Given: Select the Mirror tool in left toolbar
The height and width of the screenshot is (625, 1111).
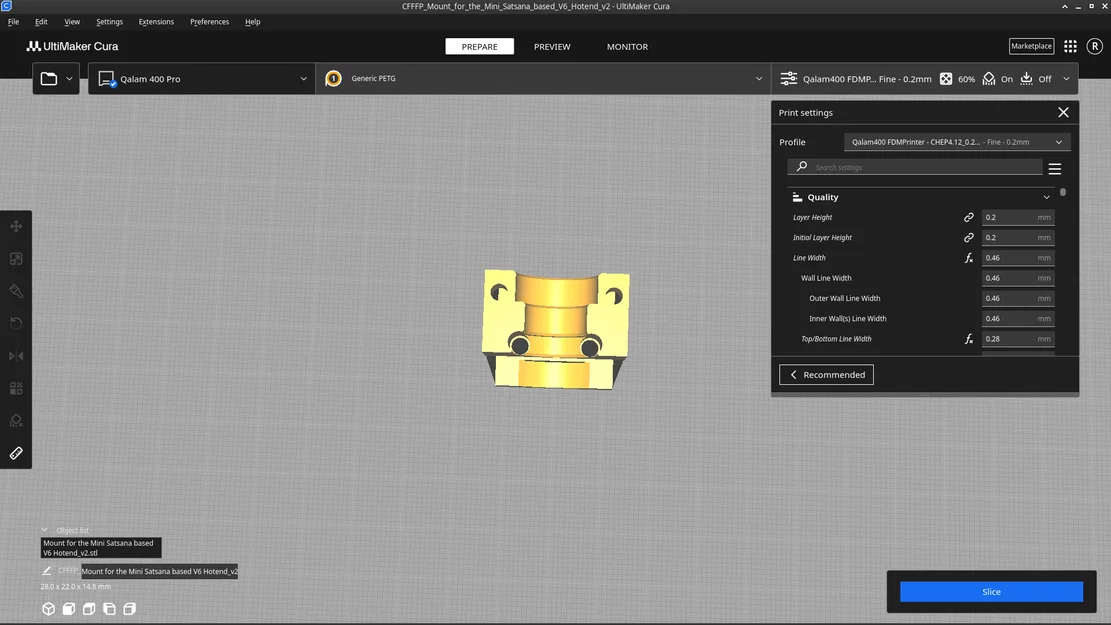Looking at the screenshot, I should click(16, 356).
